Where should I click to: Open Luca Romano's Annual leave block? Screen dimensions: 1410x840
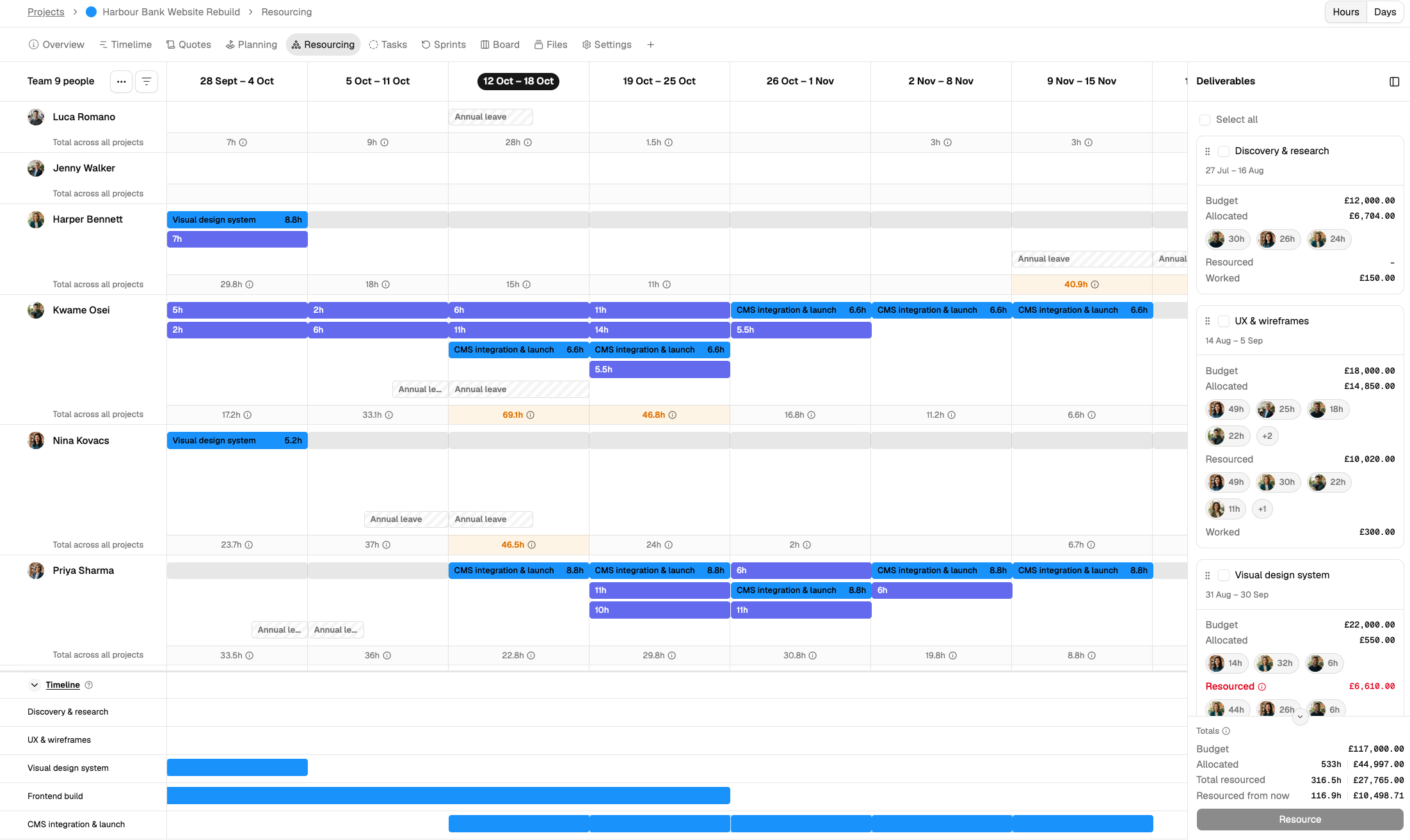click(490, 117)
